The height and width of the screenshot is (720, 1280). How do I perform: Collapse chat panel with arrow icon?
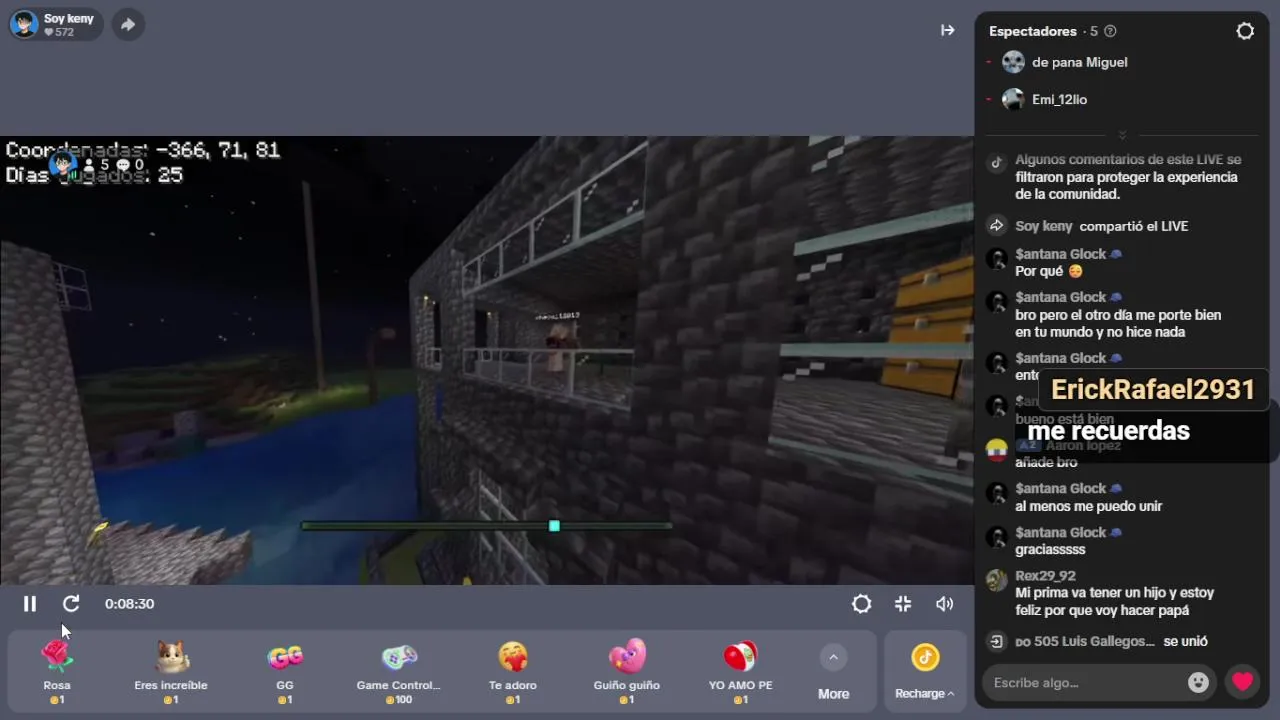click(948, 31)
